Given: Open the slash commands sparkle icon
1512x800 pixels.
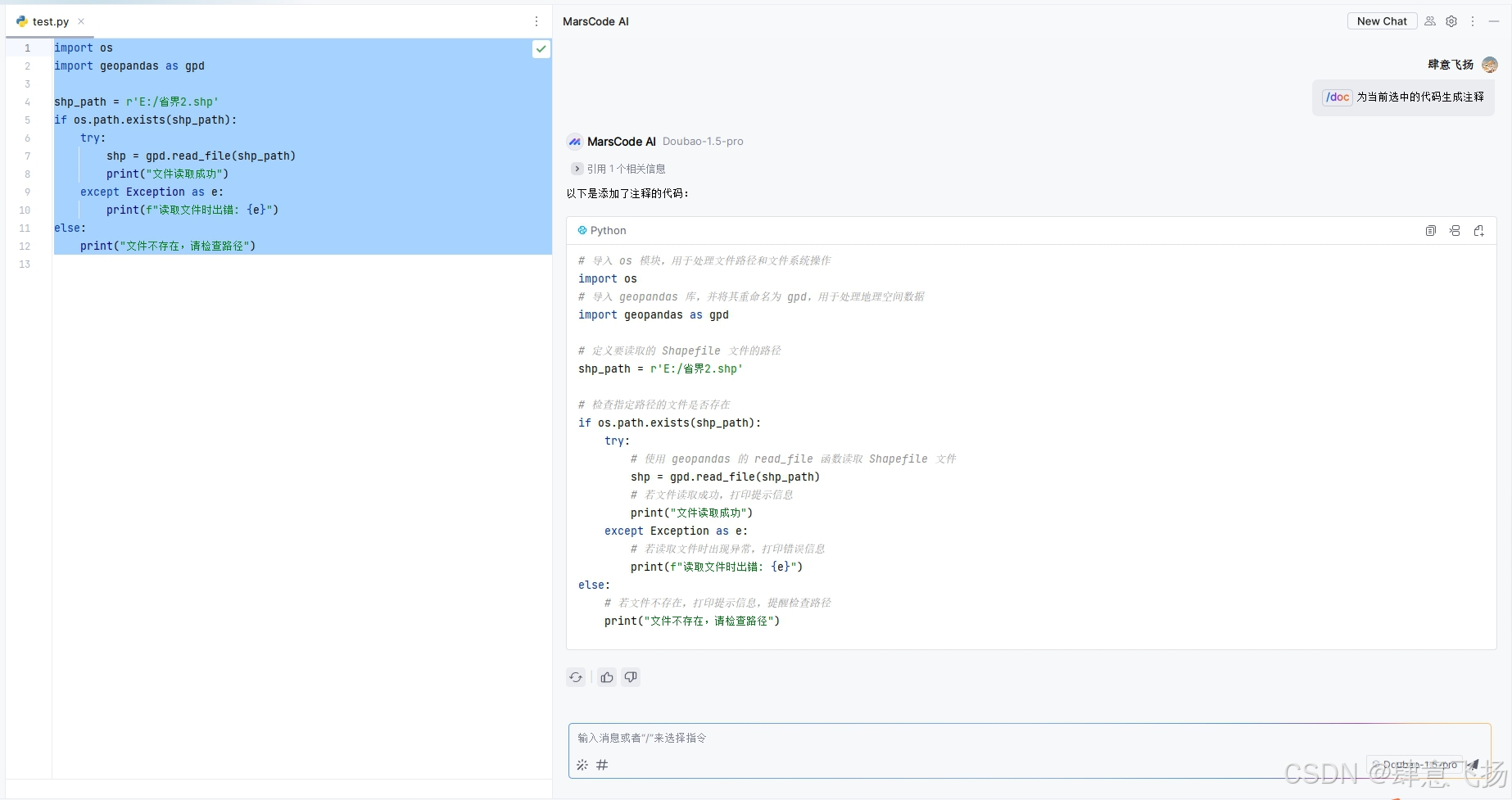Looking at the screenshot, I should coord(582,765).
